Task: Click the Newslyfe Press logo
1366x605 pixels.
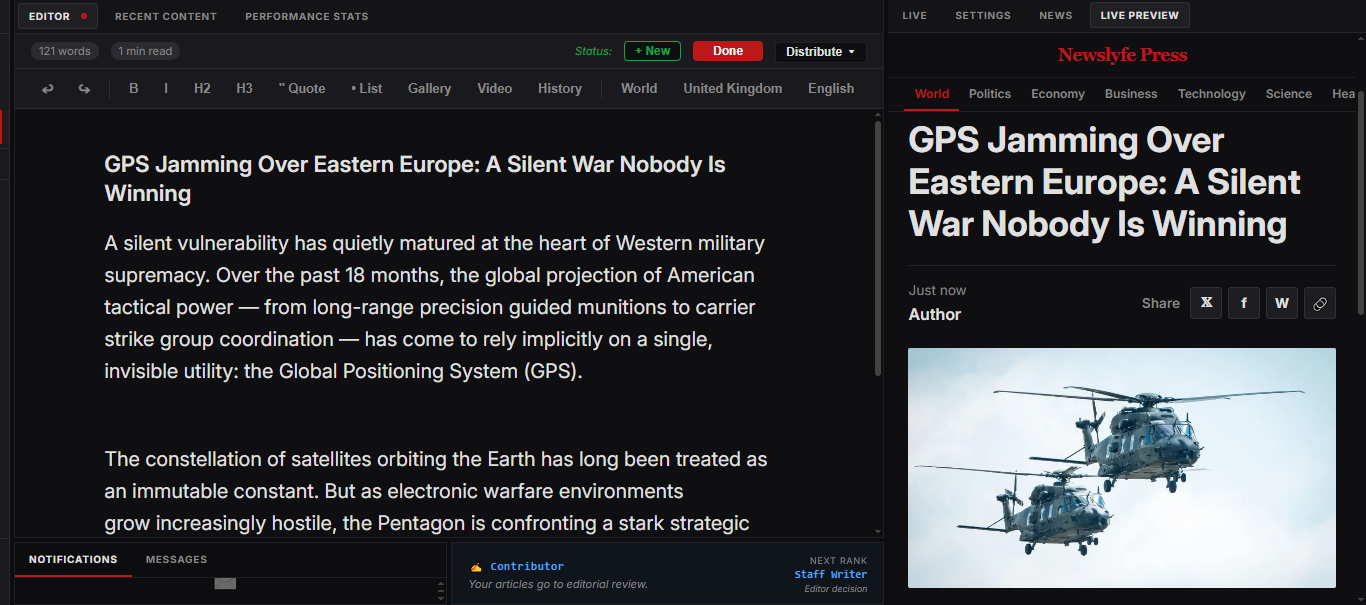Action: point(1123,55)
